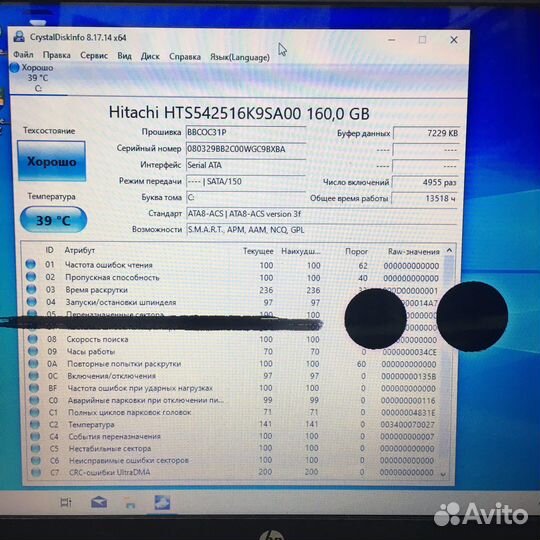Click the Стандарт ATA8-ACS field
Viewport: 540px width, 540px height.
coord(322,214)
